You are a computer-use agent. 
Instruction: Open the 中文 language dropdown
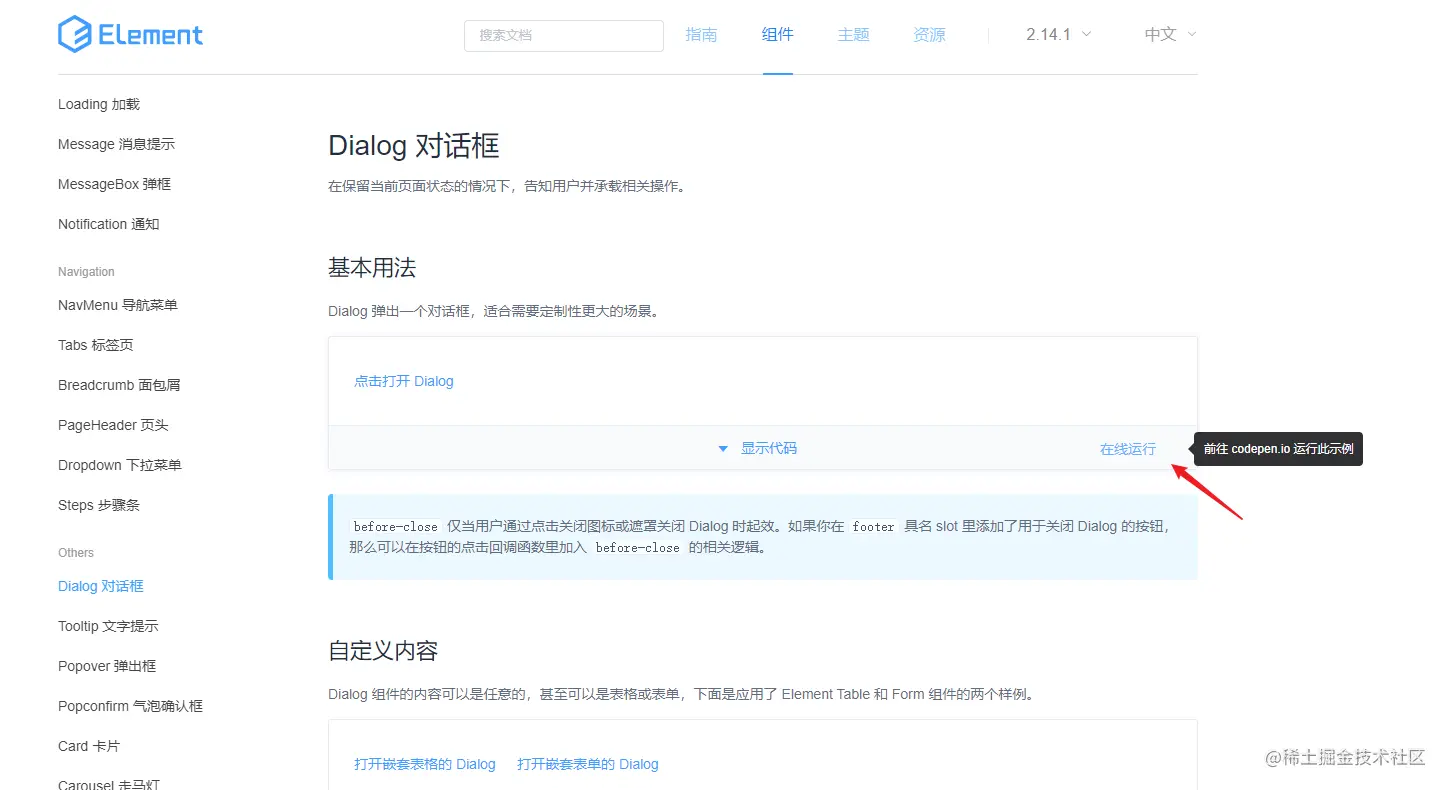[1170, 34]
